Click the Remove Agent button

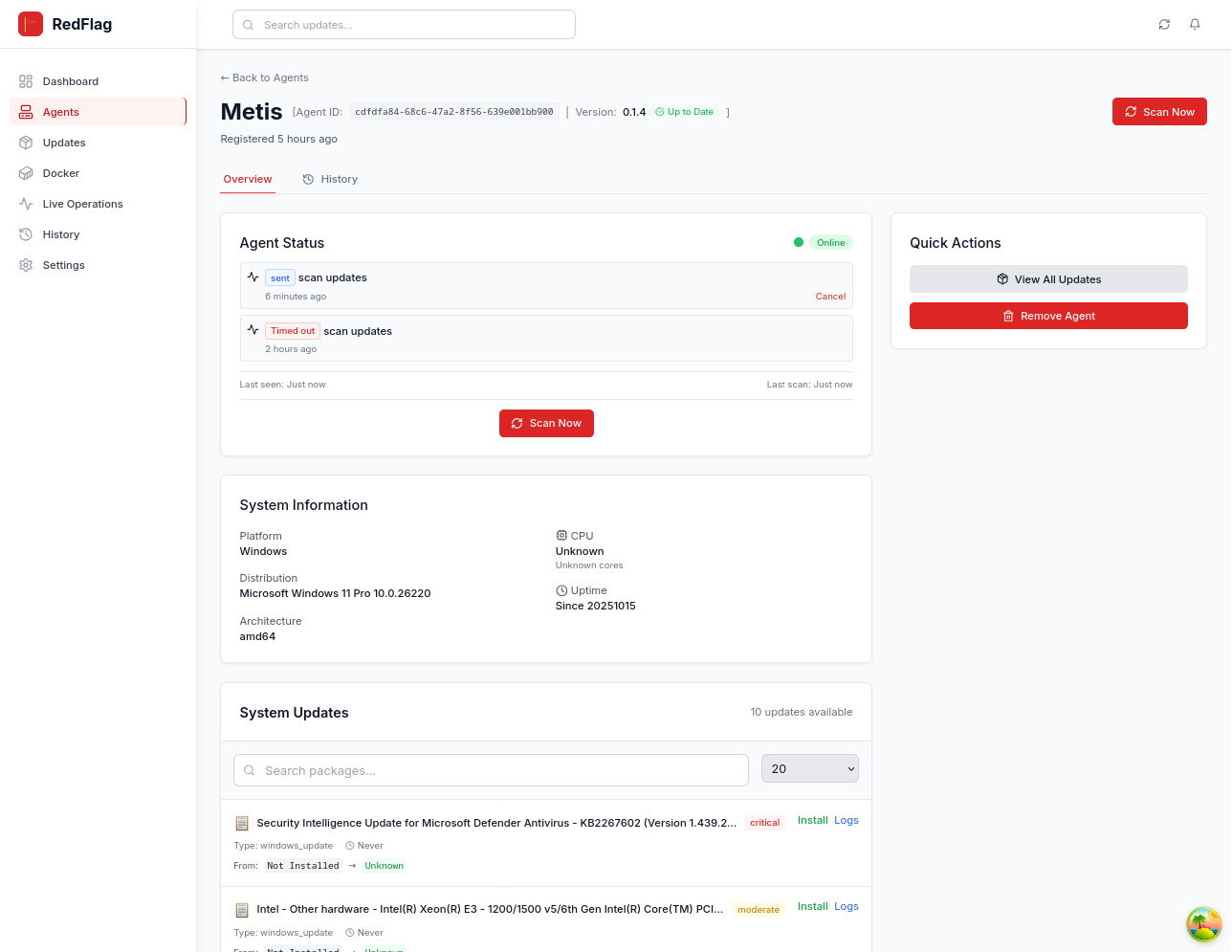(1048, 316)
